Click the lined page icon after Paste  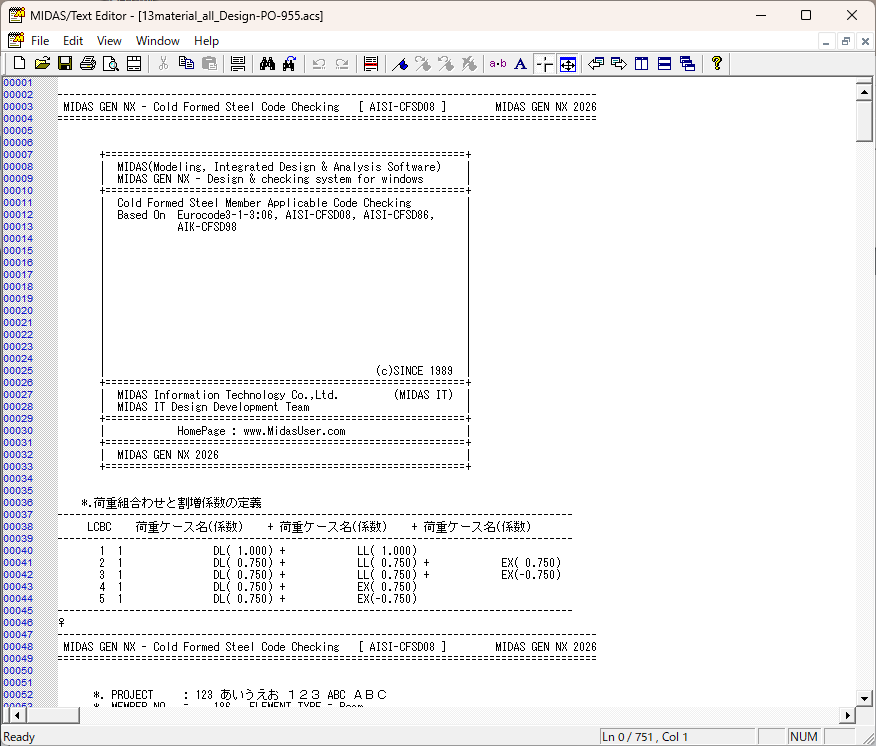click(x=238, y=64)
